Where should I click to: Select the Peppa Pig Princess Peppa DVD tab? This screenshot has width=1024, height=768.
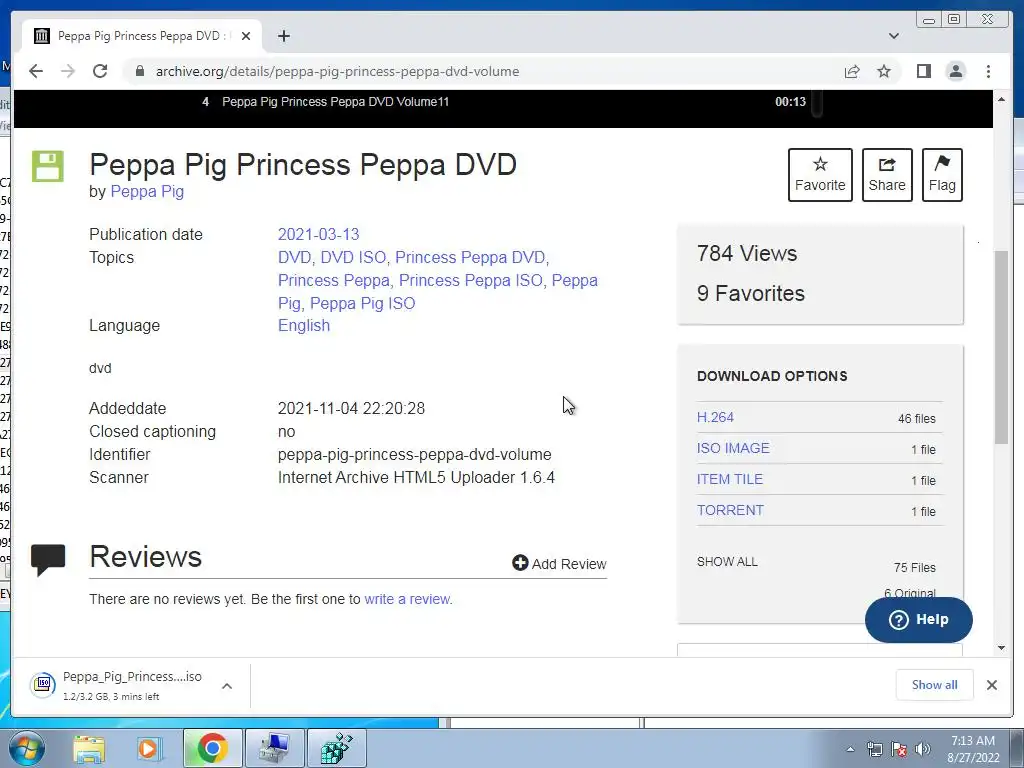pos(142,36)
